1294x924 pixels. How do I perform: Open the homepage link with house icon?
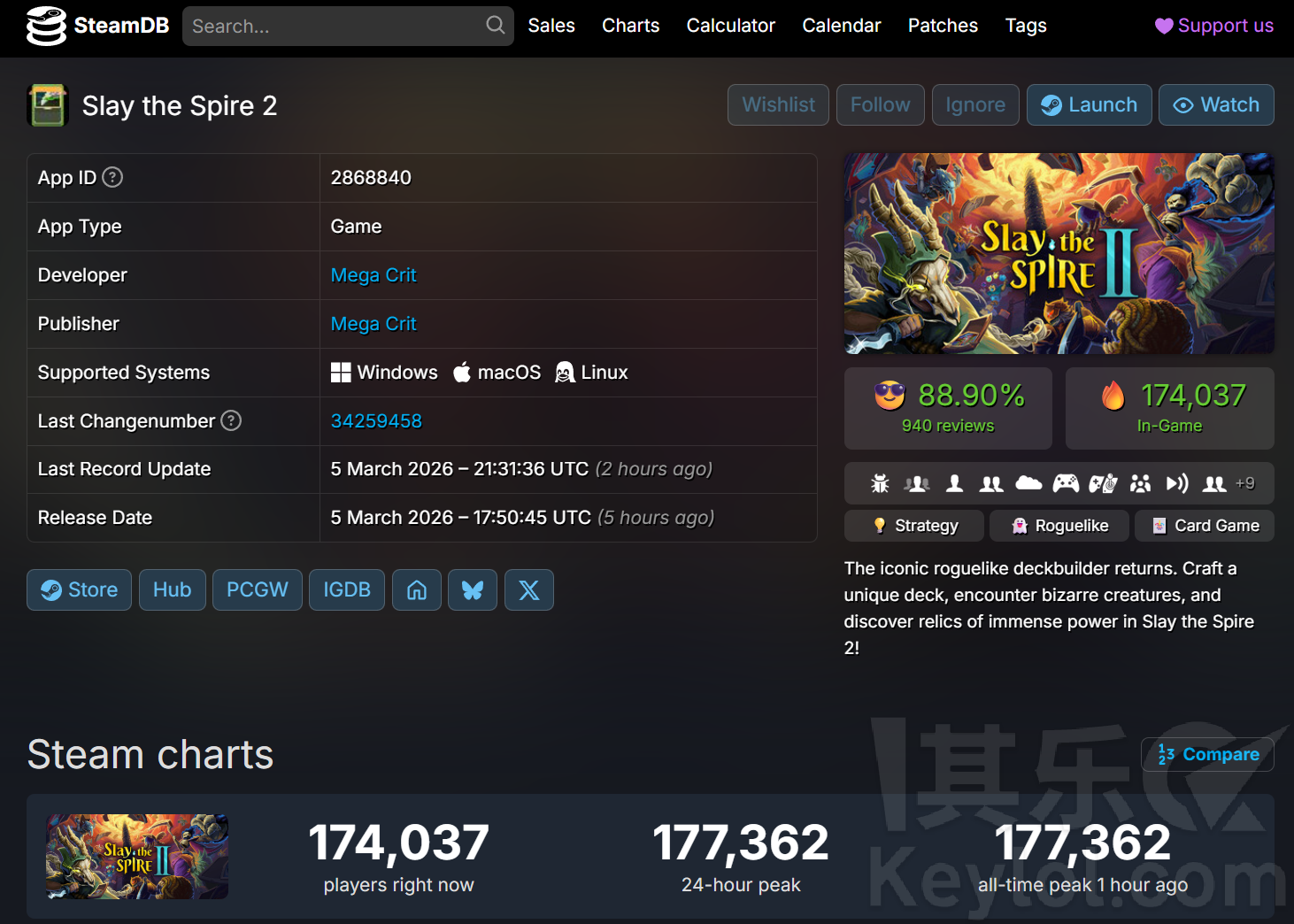pyautogui.click(x=417, y=590)
